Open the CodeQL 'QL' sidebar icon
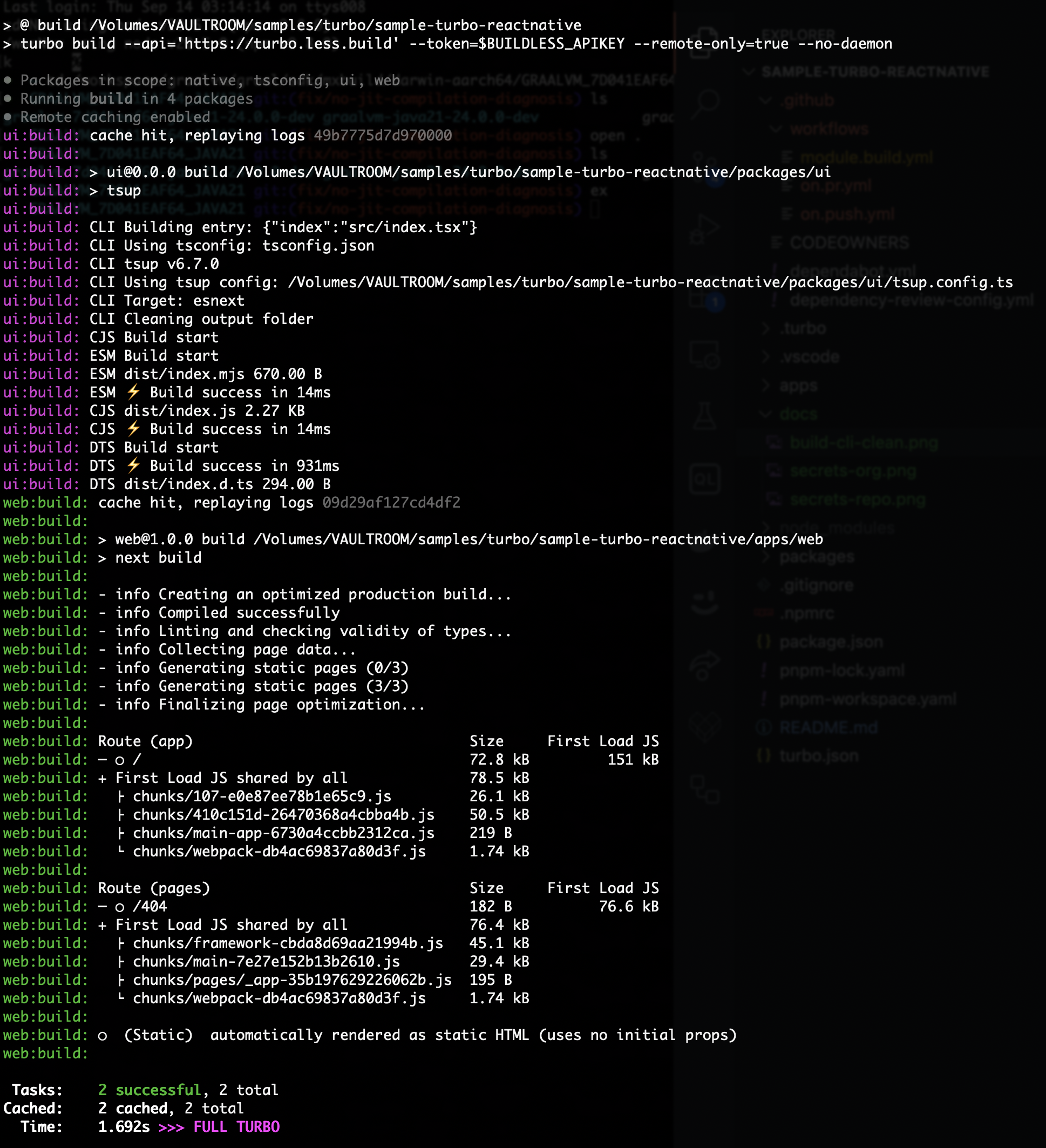 coord(704,480)
